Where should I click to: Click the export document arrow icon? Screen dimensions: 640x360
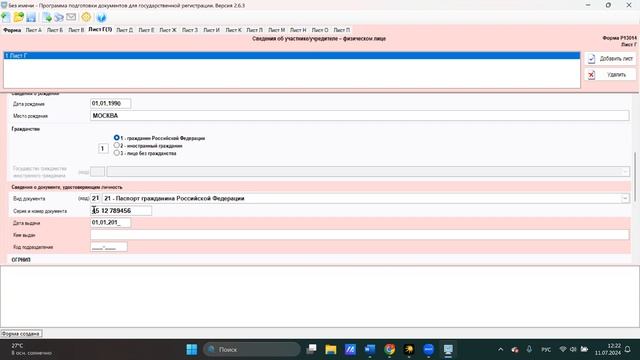(47, 17)
